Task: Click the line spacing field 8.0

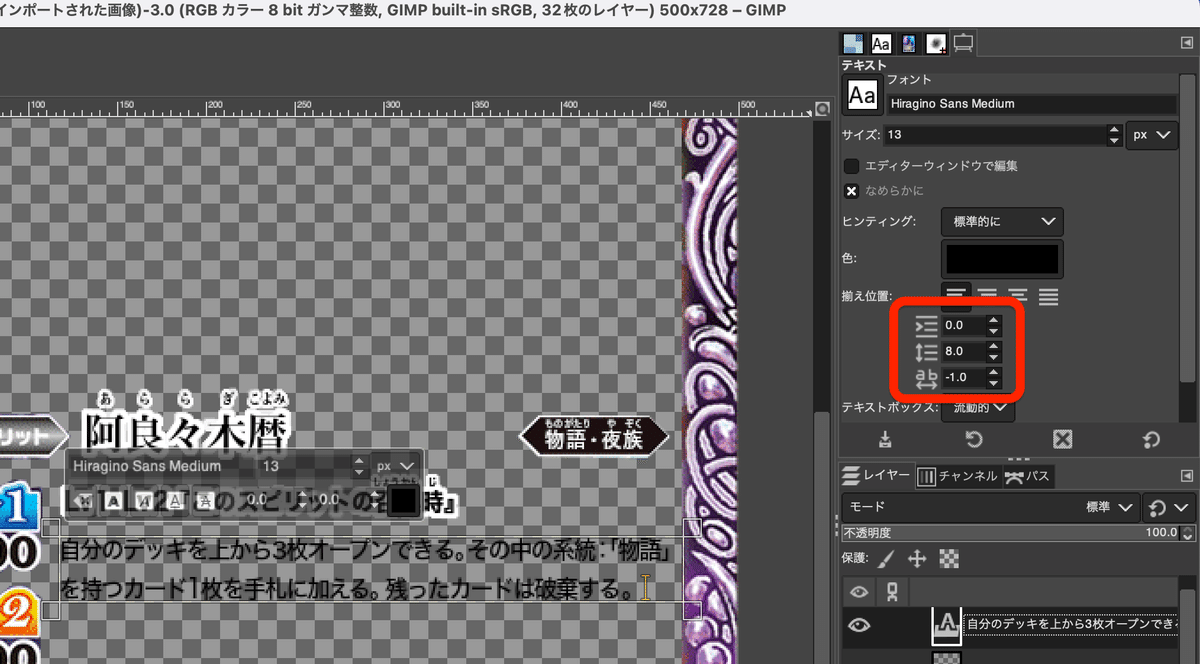Action: click(x=963, y=351)
